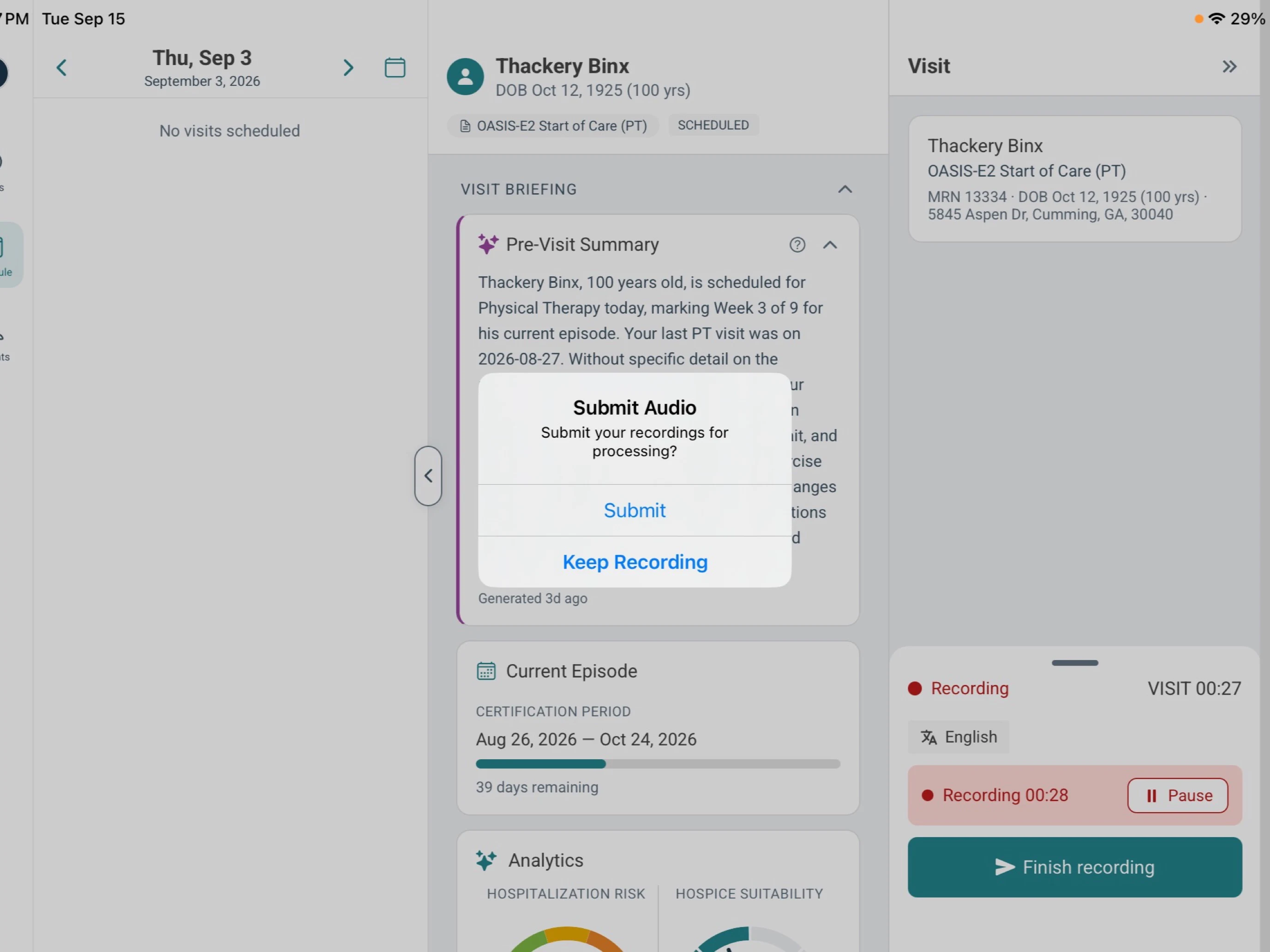The image size is (1270, 952).
Task: Click Thackery Binx patient avatar icon
Action: 465,77
